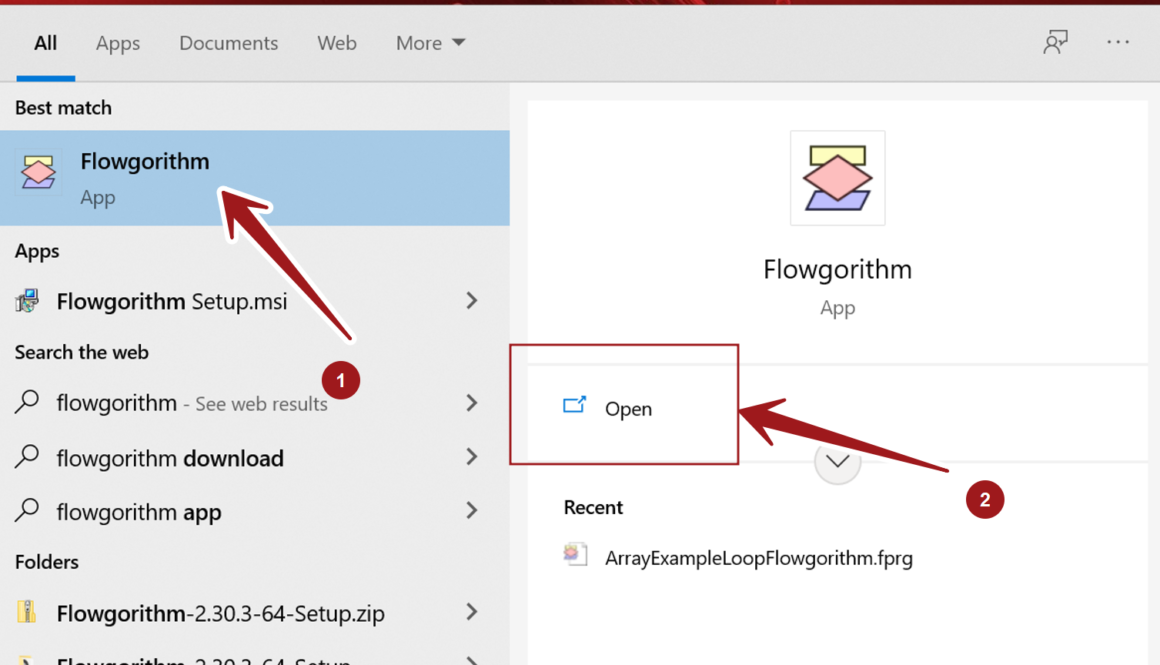Click the search icon beside flowgorithm download
The height and width of the screenshot is (665, 1160).
pos(27,457)
